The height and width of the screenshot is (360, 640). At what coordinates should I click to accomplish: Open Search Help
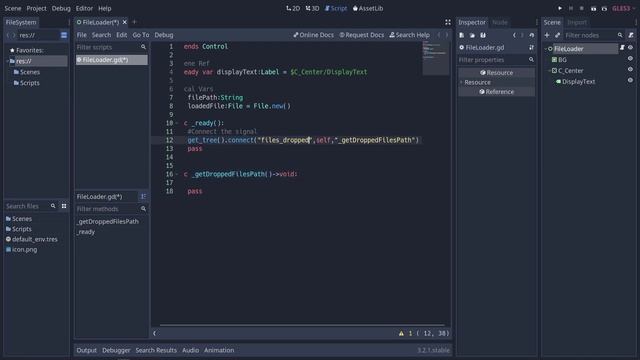(x=409, y=35)
